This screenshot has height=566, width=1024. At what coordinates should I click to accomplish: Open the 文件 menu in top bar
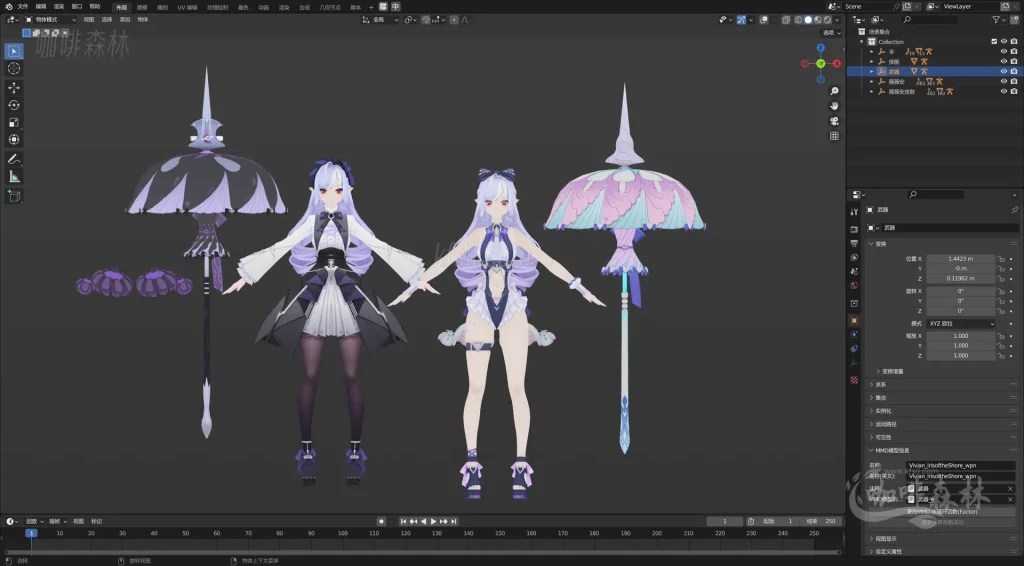pyautogui.click(x=23, y=7)
